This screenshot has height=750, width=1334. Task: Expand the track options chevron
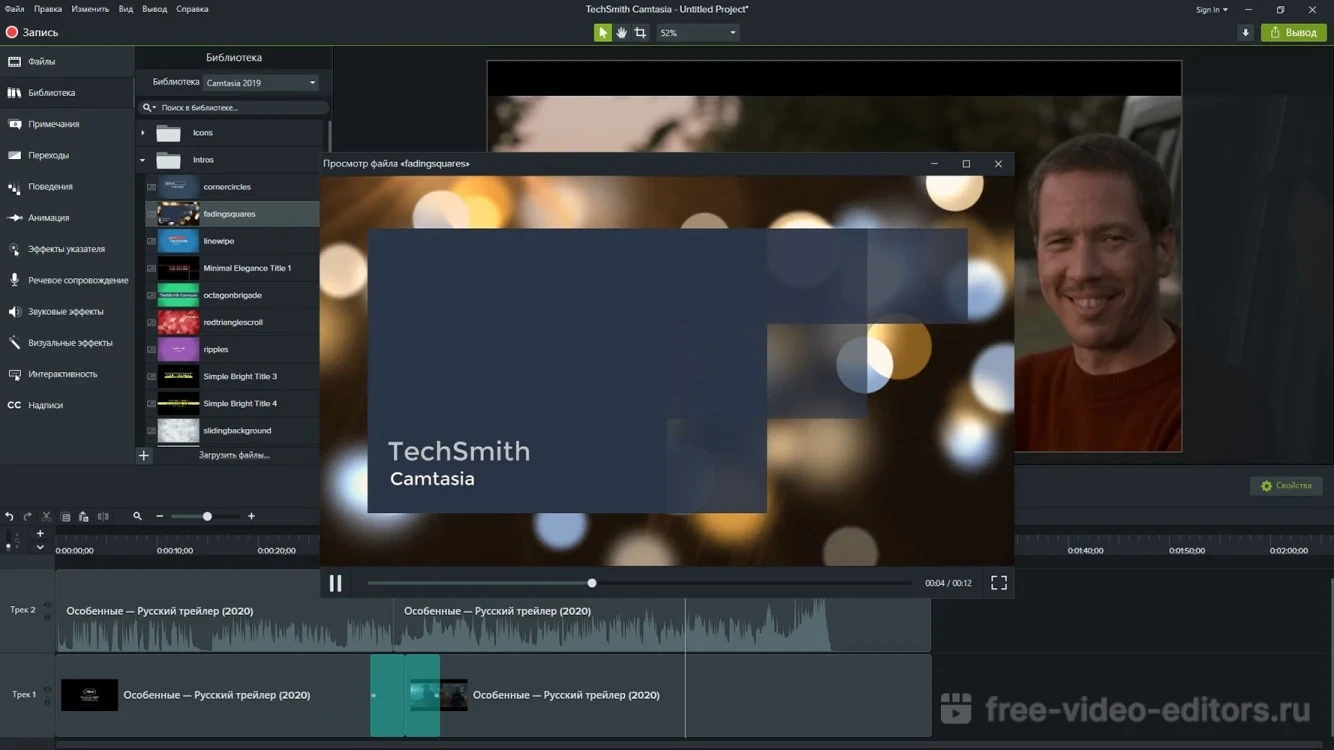[40, 548]
